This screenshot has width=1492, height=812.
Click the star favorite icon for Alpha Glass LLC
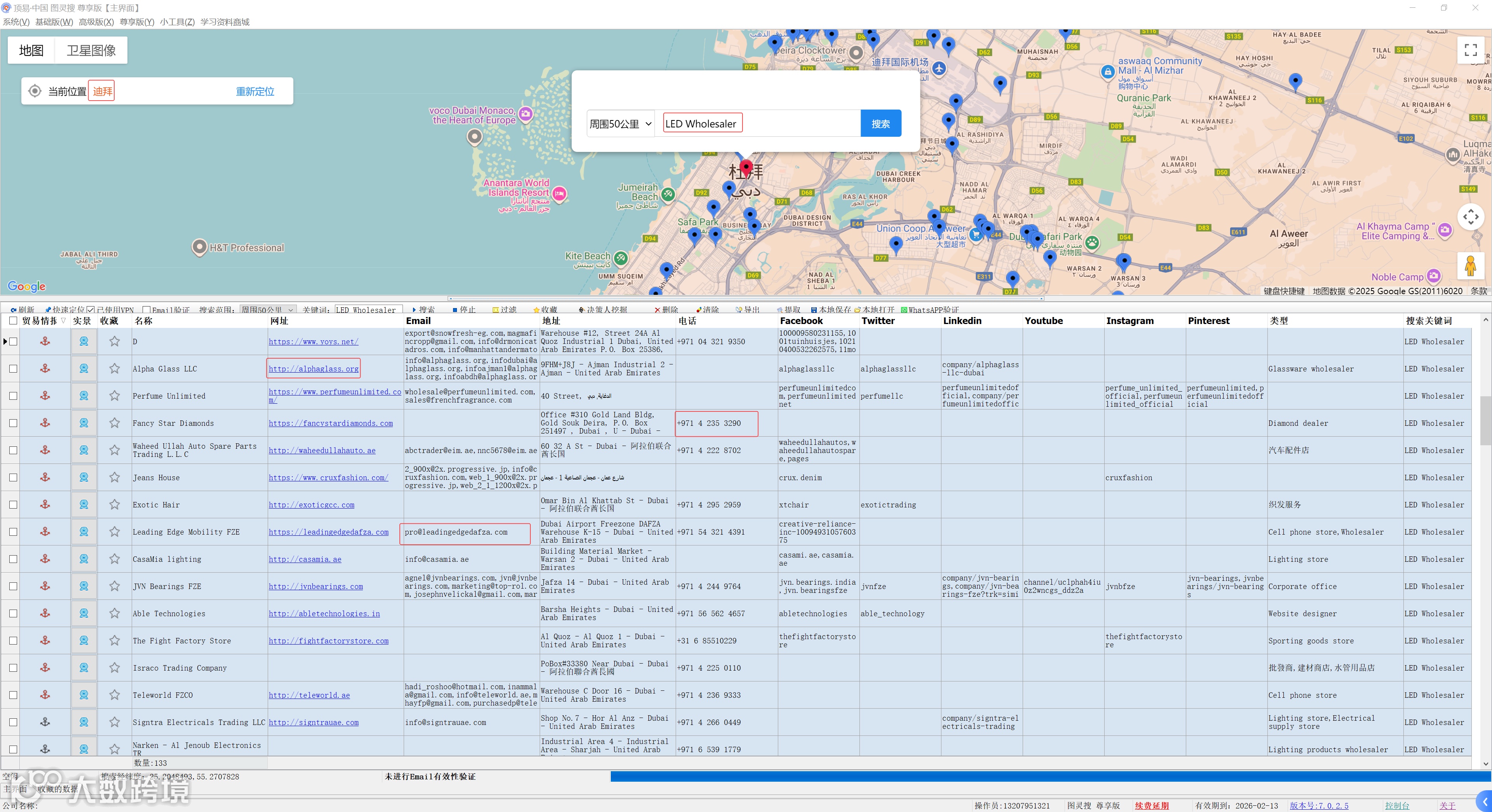click(115, 368)
